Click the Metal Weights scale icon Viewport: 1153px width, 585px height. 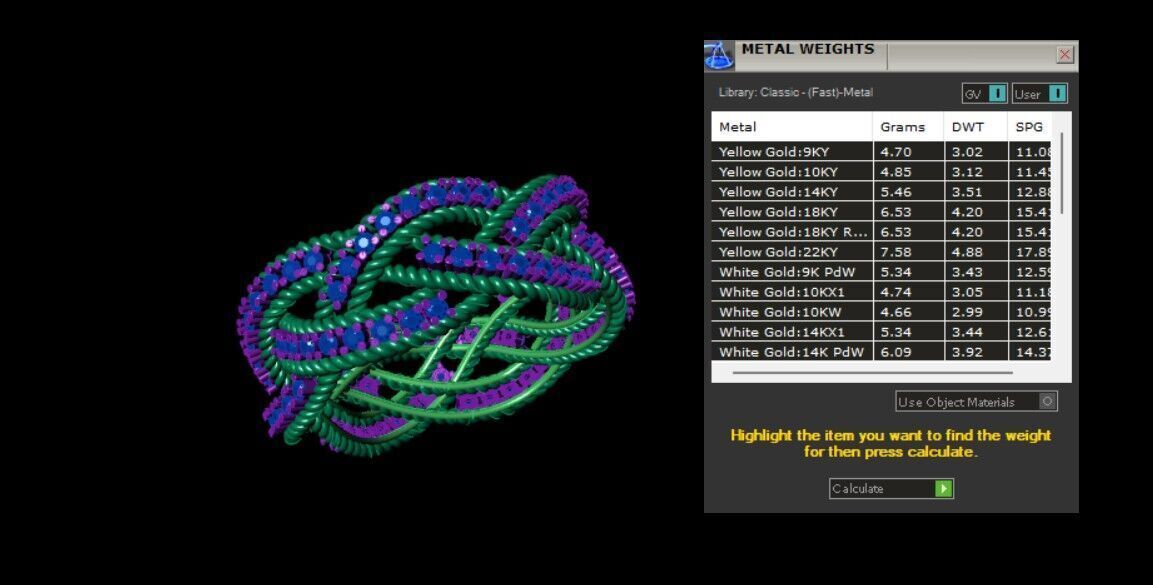coord(718,56)
